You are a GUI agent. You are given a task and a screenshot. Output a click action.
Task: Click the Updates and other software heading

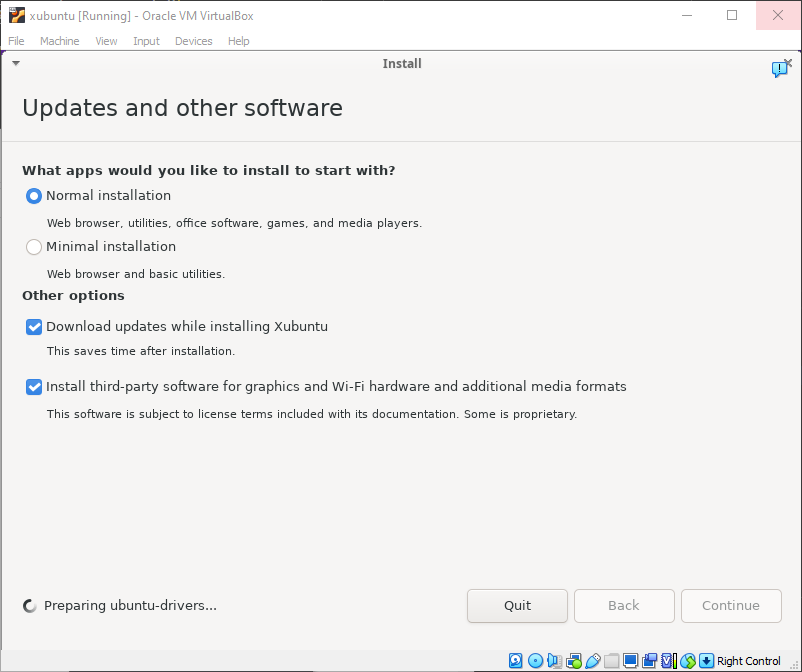point(183,108)
